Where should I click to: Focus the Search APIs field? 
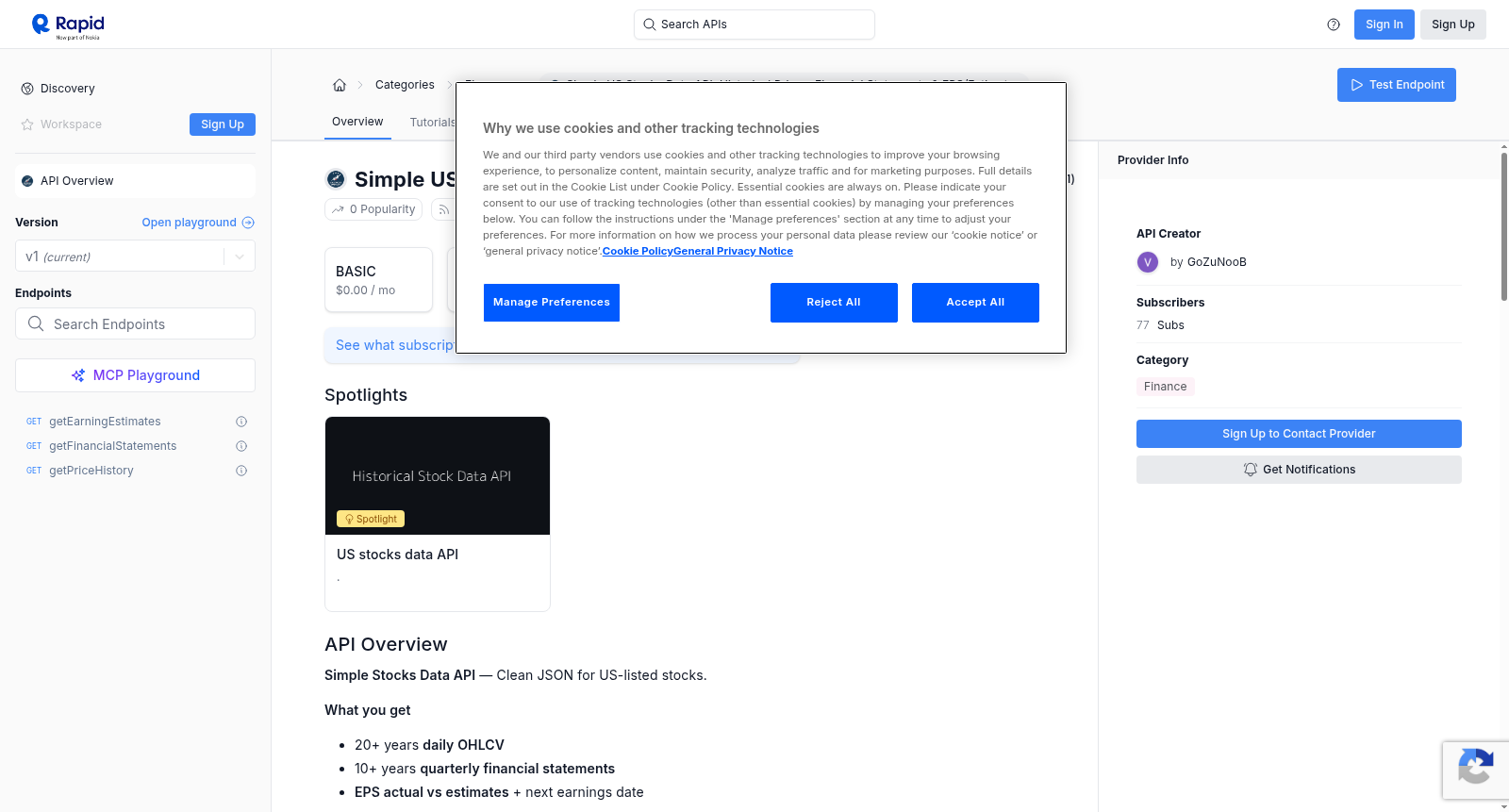point(754,25)
